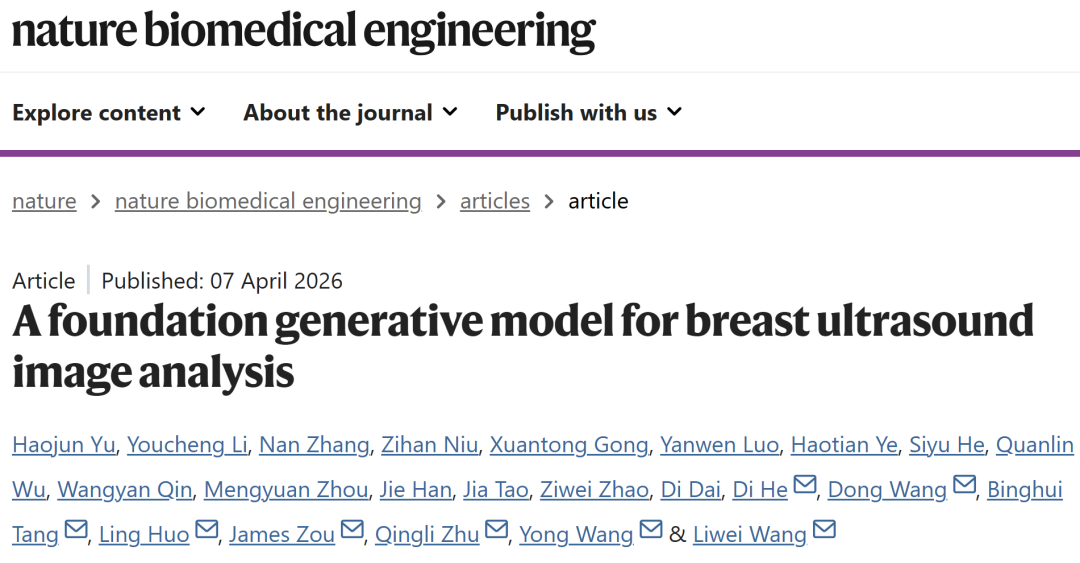
Task: Click the mail icon after Liwei Wang
Action: pos(824,531)
